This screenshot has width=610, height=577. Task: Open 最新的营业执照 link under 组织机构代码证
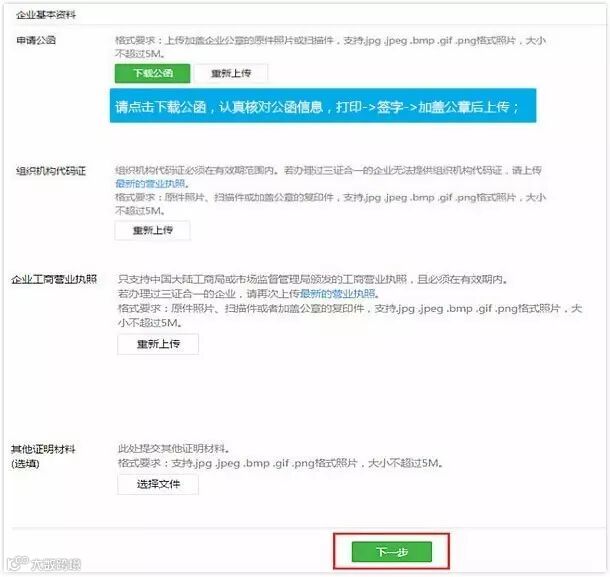point(151,184)
